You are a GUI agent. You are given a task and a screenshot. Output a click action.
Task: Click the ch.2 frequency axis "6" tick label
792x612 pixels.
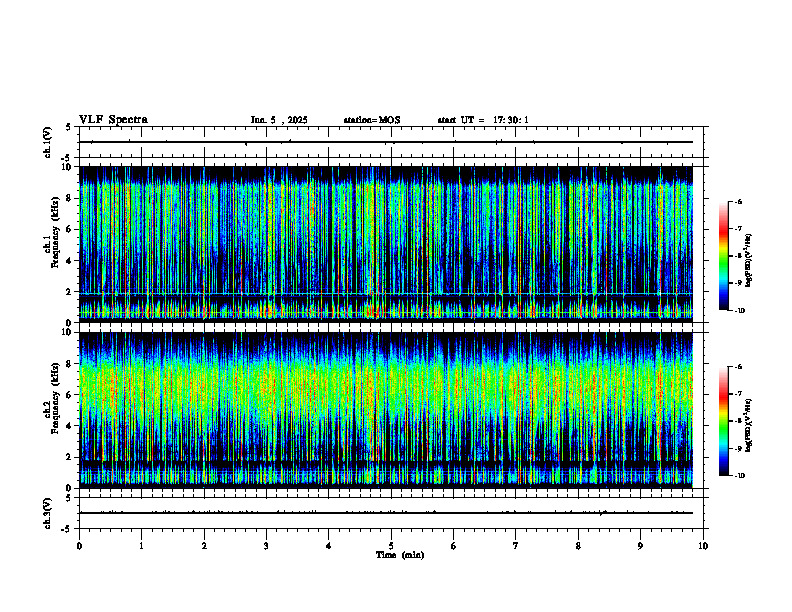(x=70, y=395)
